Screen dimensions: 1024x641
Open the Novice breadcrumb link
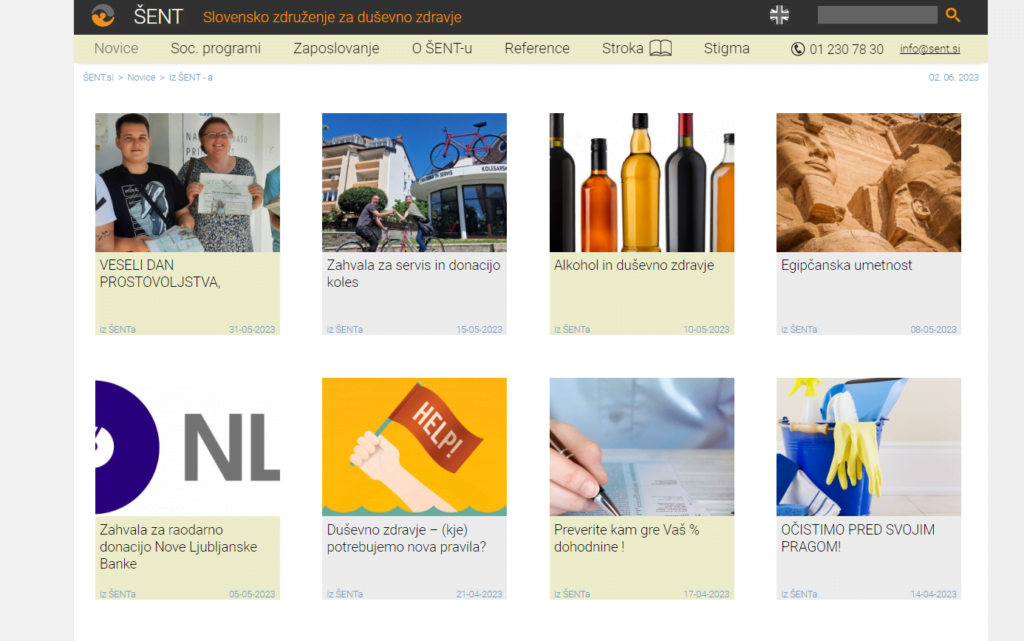pos(141,77)
